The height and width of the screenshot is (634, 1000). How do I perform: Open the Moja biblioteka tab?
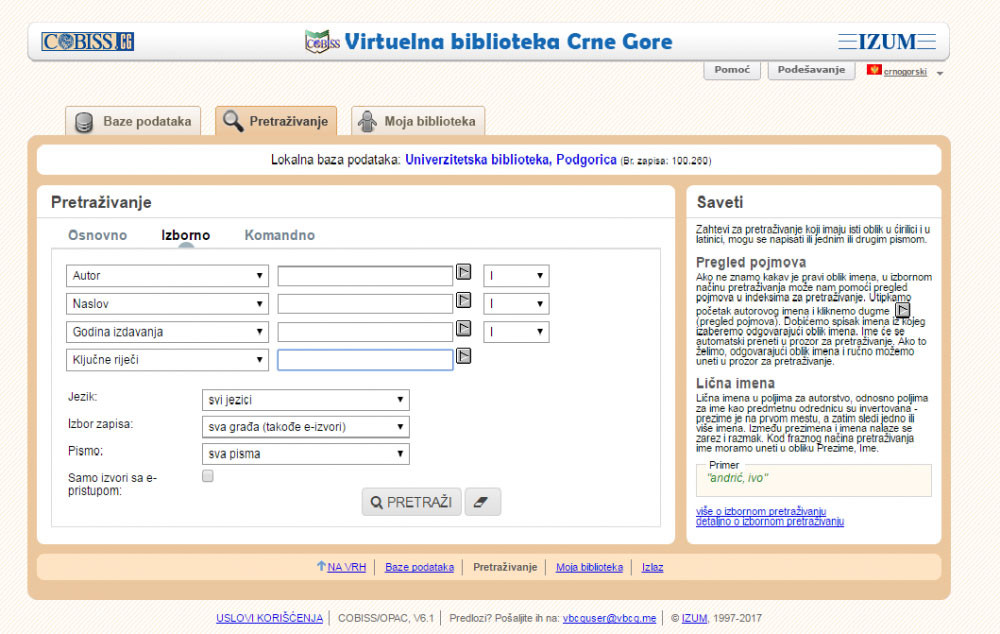[418, 121]
